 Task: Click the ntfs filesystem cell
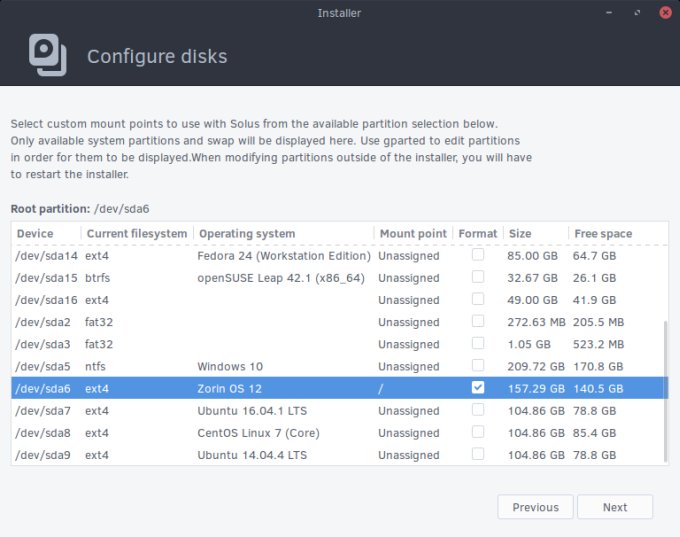point(95,367)
